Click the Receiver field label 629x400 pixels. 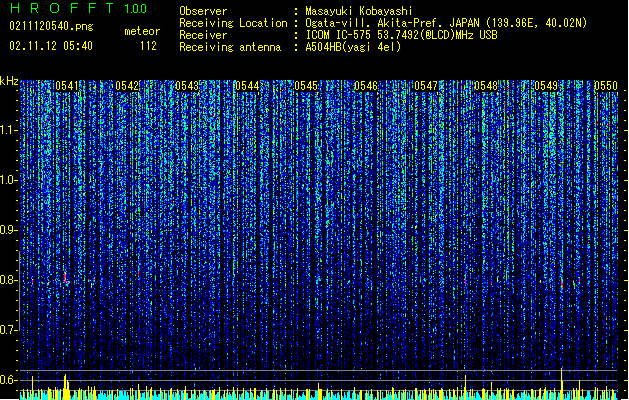click(x=203, y=35)
